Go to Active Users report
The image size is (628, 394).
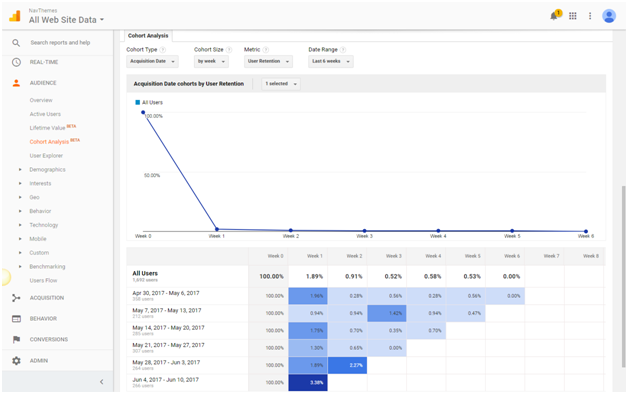point(45,114)
